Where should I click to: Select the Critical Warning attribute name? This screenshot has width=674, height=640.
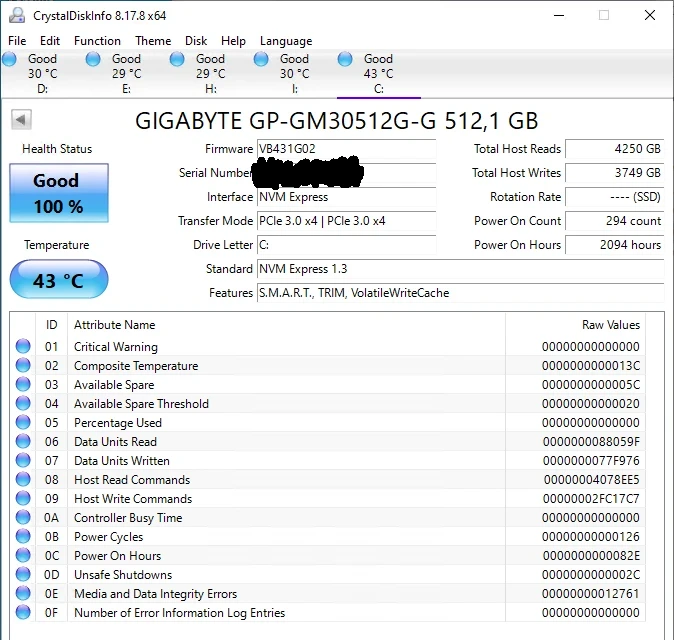tap(116, 347)
